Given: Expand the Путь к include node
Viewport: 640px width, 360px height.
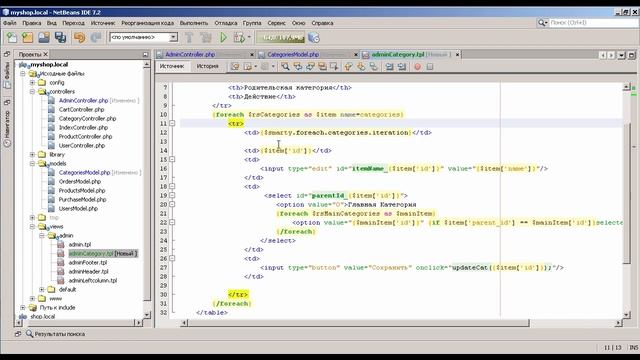Looking at the screenshot, I should point(23,307).
